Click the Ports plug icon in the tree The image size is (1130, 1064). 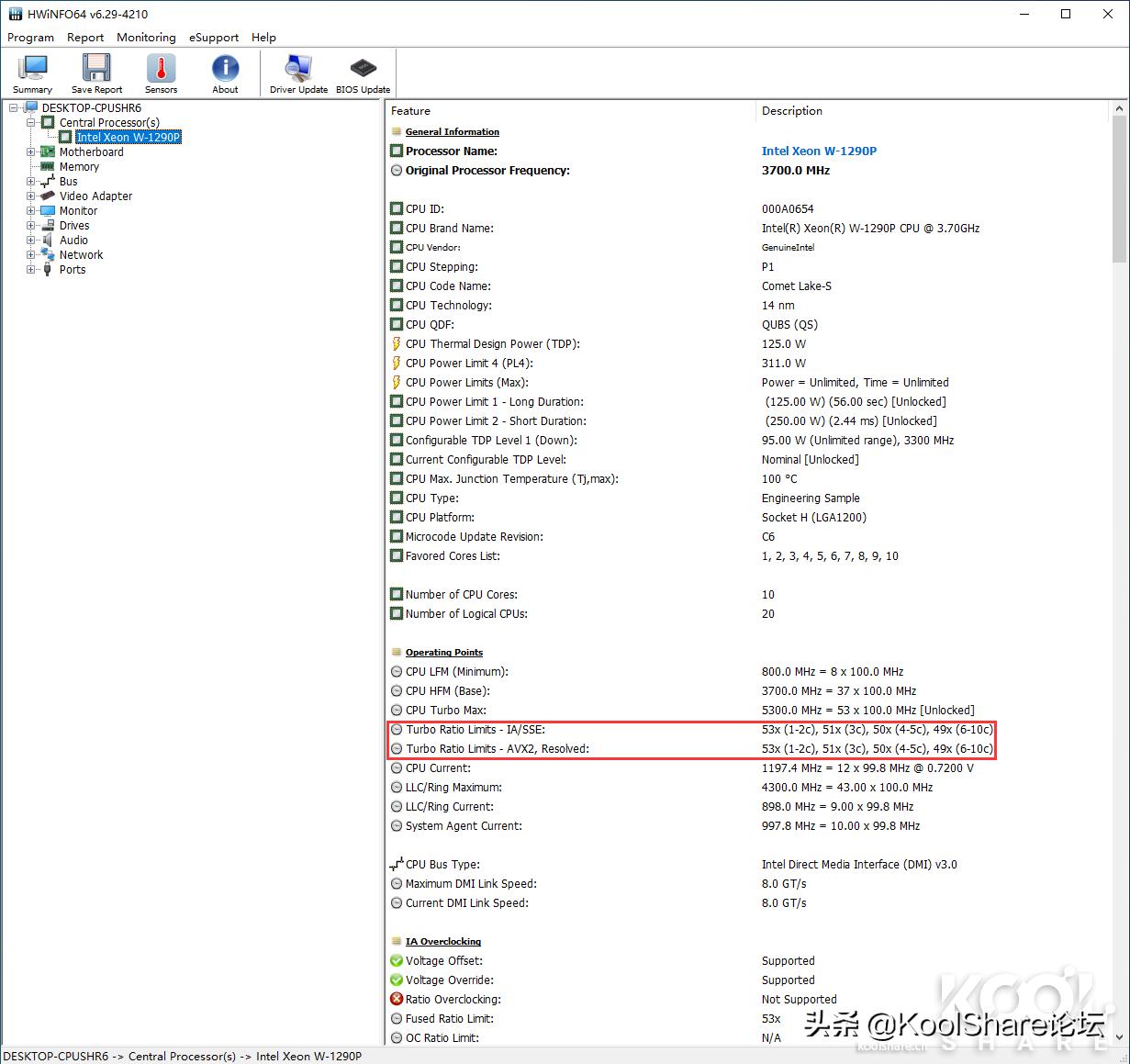48,270
